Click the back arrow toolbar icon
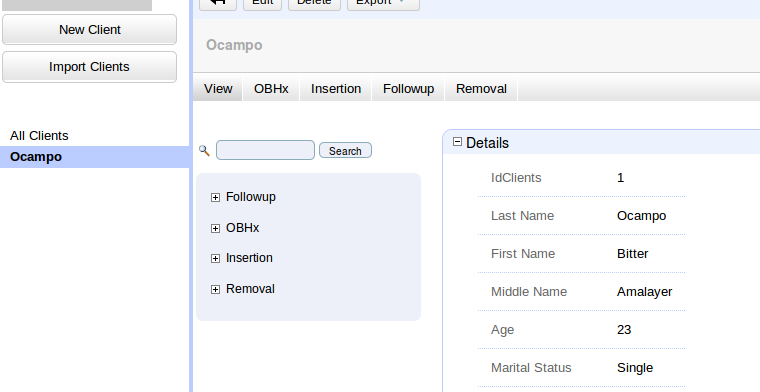Viewport: 760px width, 392px height. pyautogui.click(x=218, y=2)
